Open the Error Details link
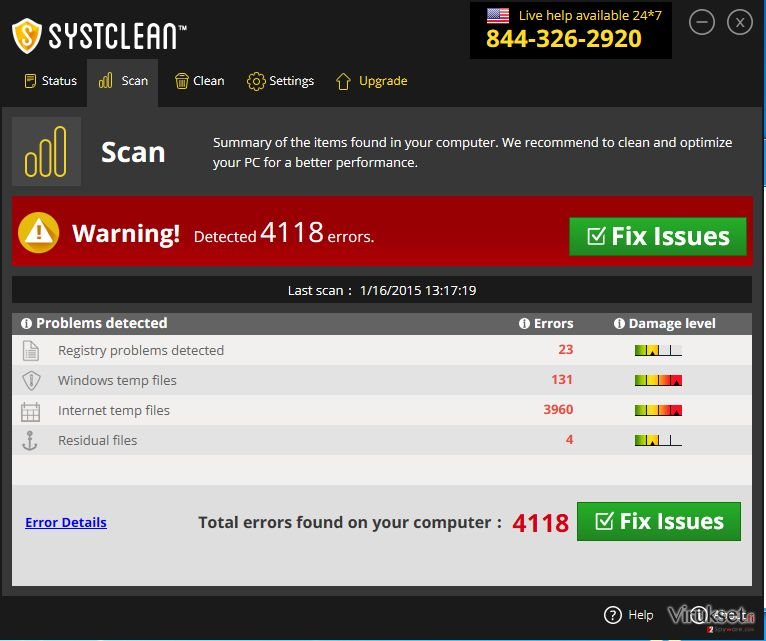This screenshot has height=641, width=766. [66, 522]
